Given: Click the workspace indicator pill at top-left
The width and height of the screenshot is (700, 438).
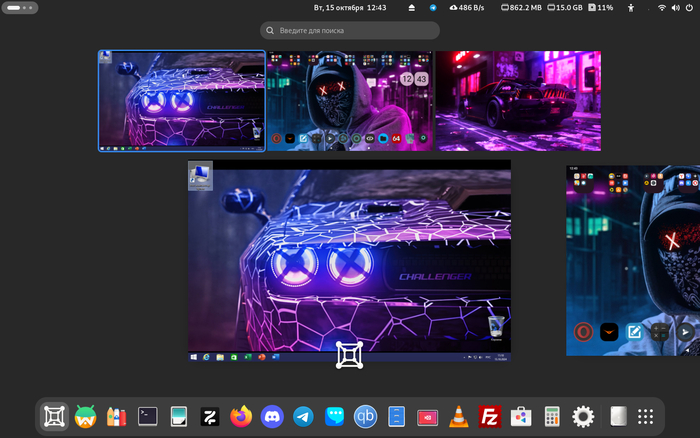Looking at the screenshot, I should [20, 8].
